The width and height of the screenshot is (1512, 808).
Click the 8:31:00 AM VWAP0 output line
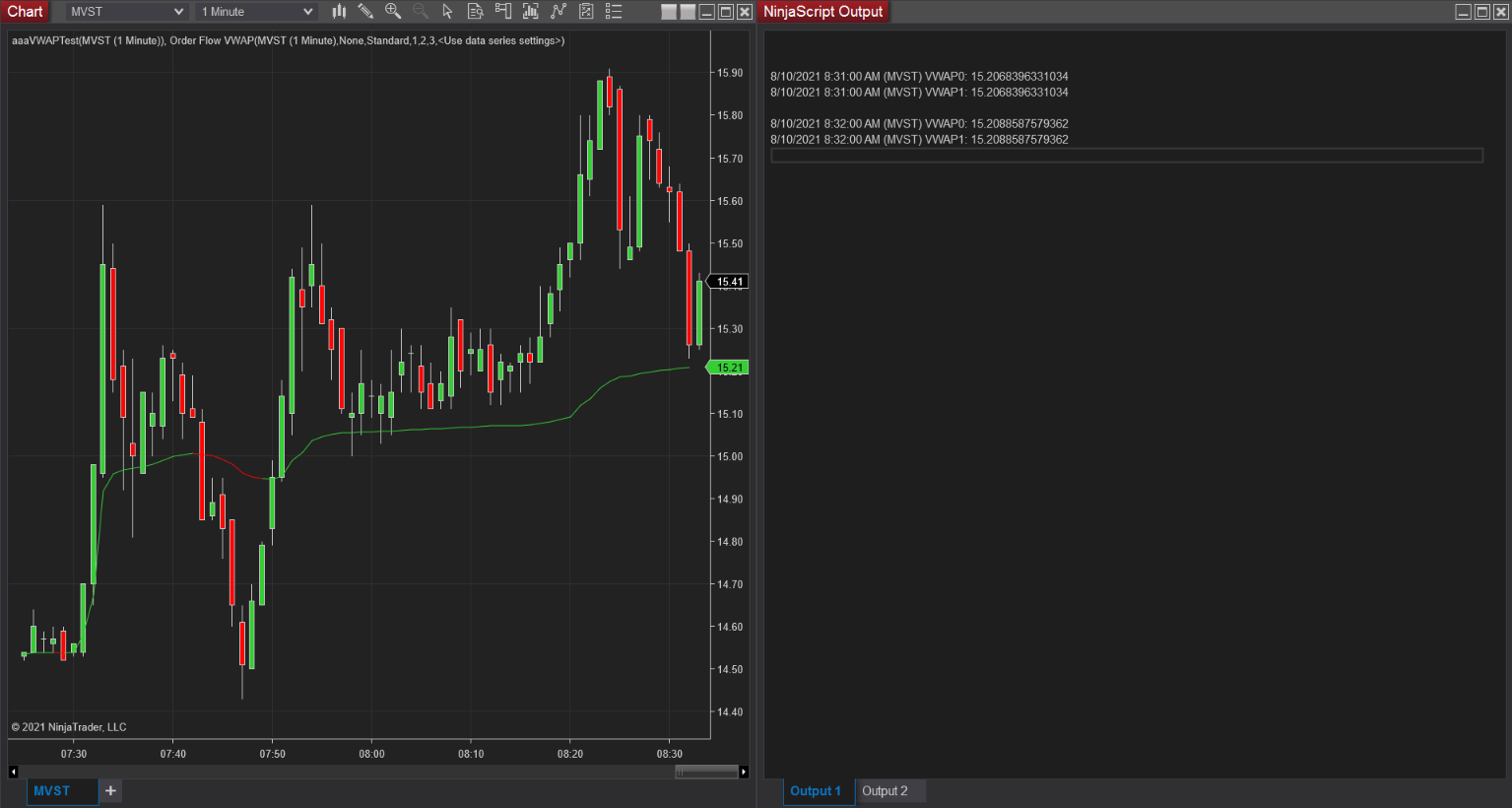(x=919, y=76)
